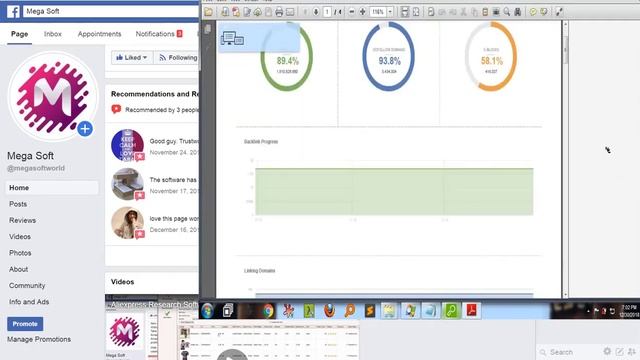
Task: Click the binoculars advanced search icon
Action: pos(518,12)
